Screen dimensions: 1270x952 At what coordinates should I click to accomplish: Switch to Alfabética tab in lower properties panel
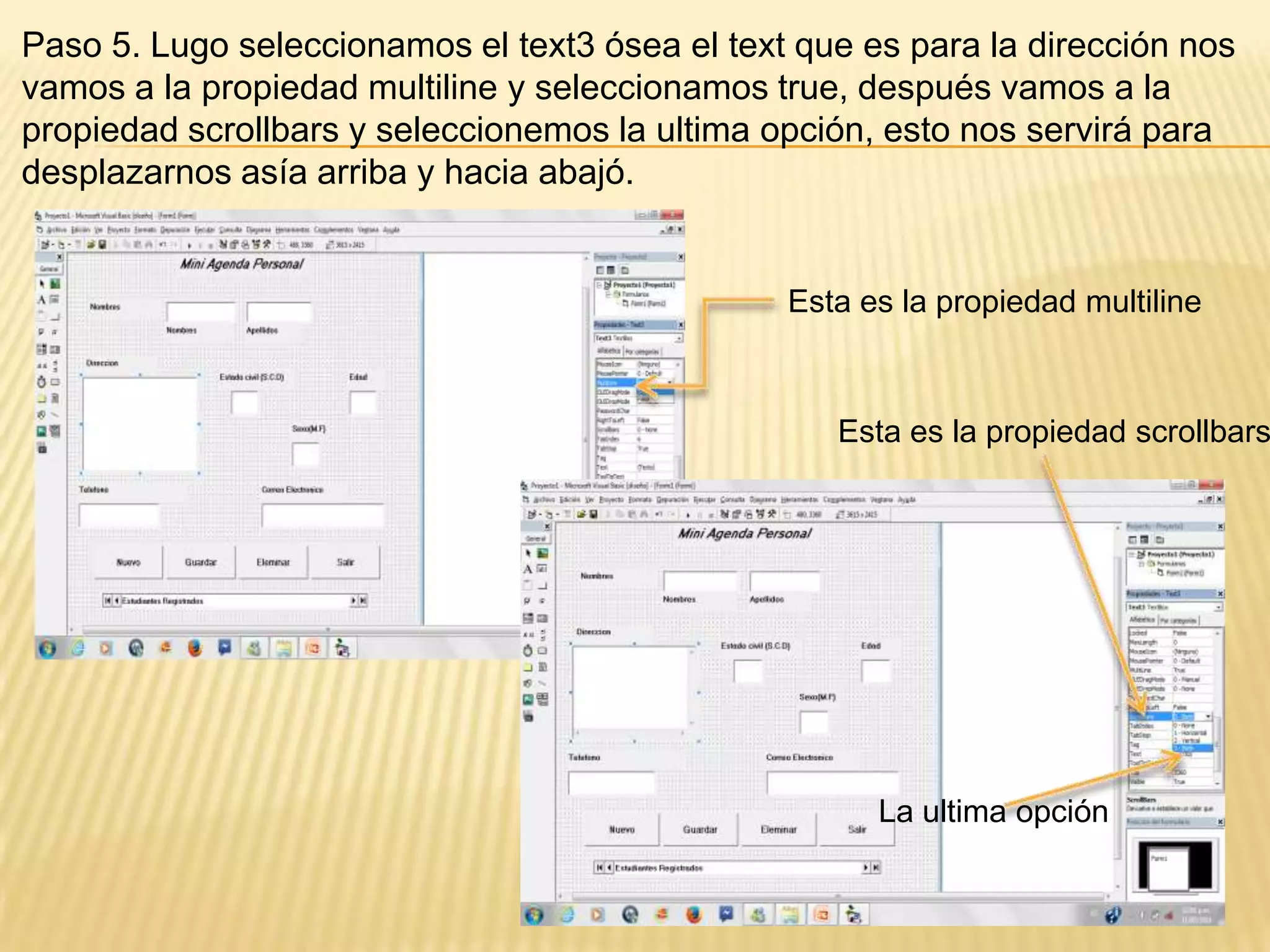1142,620
